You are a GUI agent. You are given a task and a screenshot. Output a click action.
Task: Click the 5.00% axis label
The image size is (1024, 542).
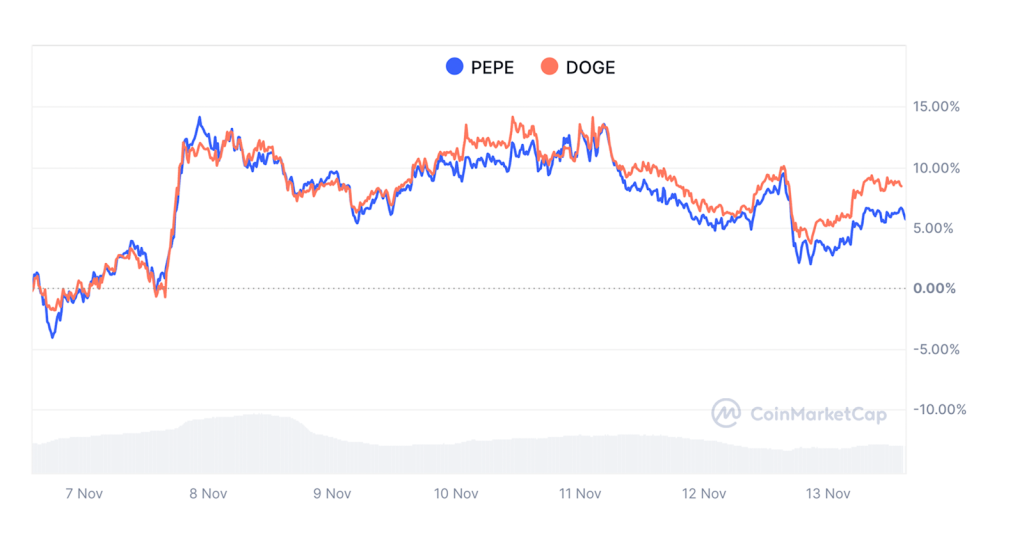939,228
